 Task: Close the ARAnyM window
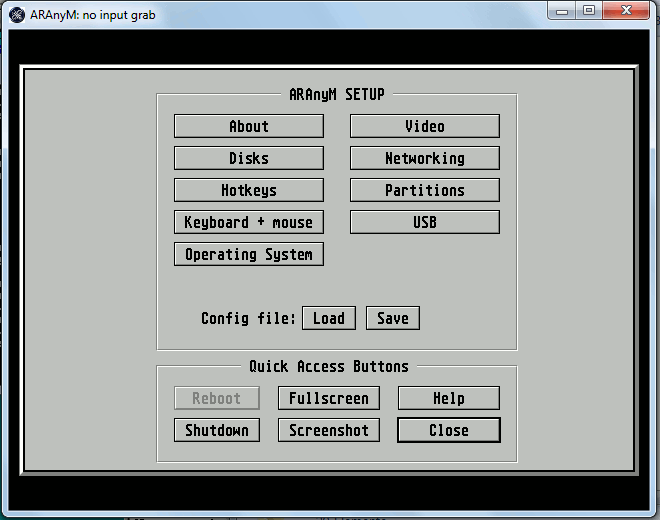[626, 11]
